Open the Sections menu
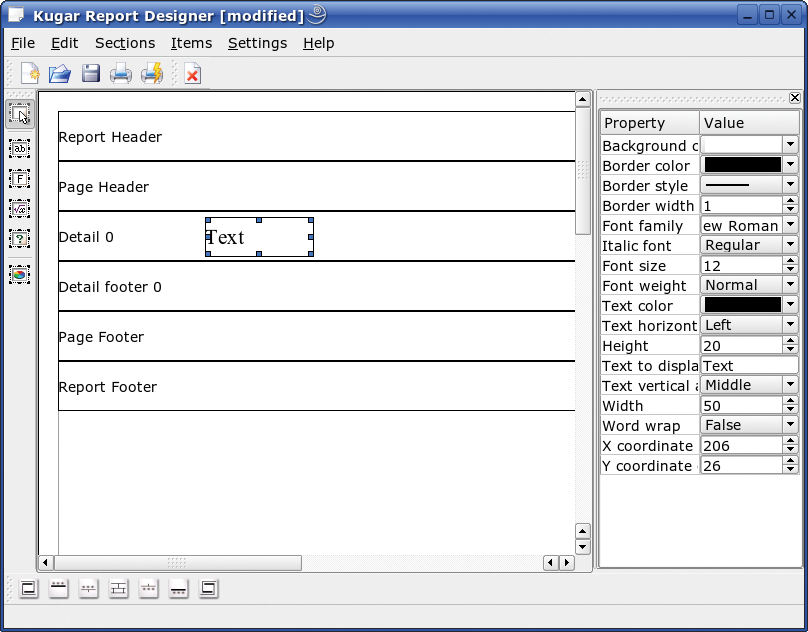The height and width of the screenshot is (632, 808). click(x=125, y=43)
